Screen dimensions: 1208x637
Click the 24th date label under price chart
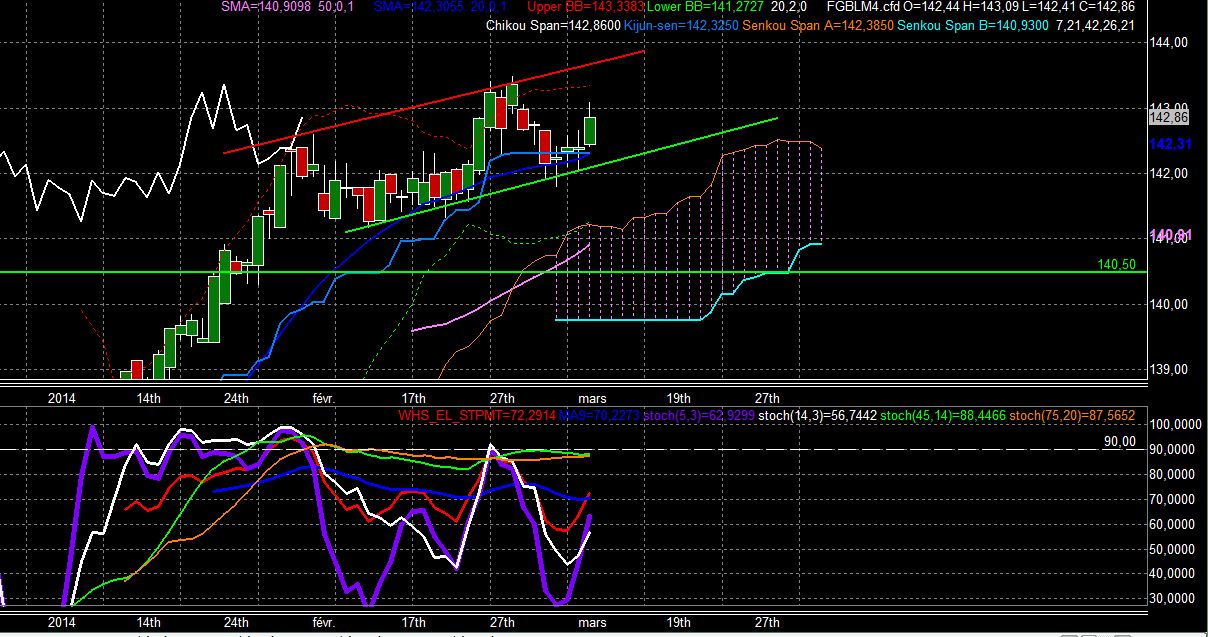point(235,397)
